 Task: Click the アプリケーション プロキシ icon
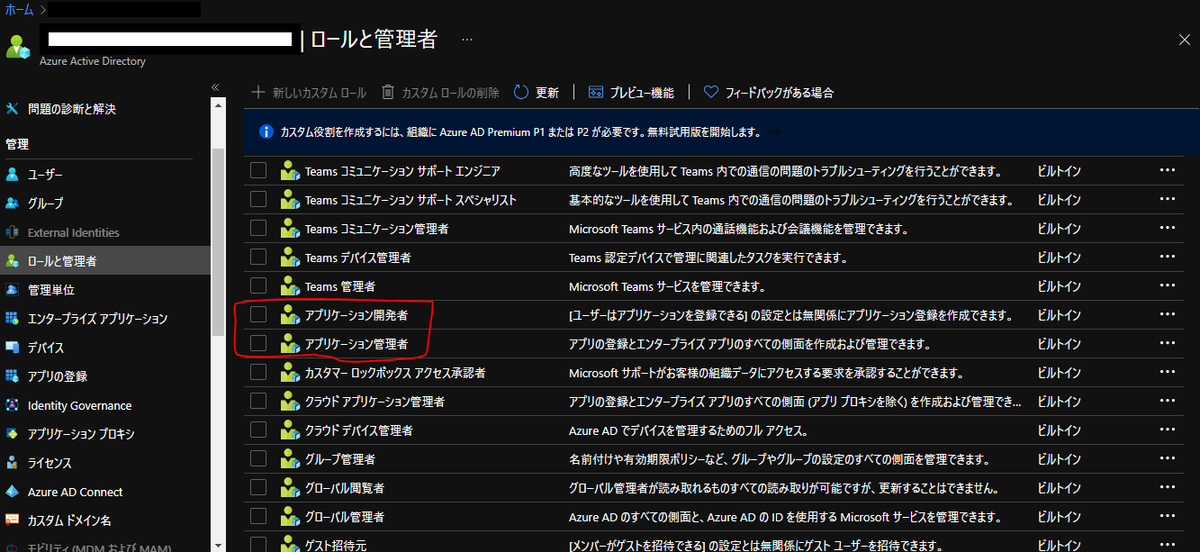[x=12, y=434]
